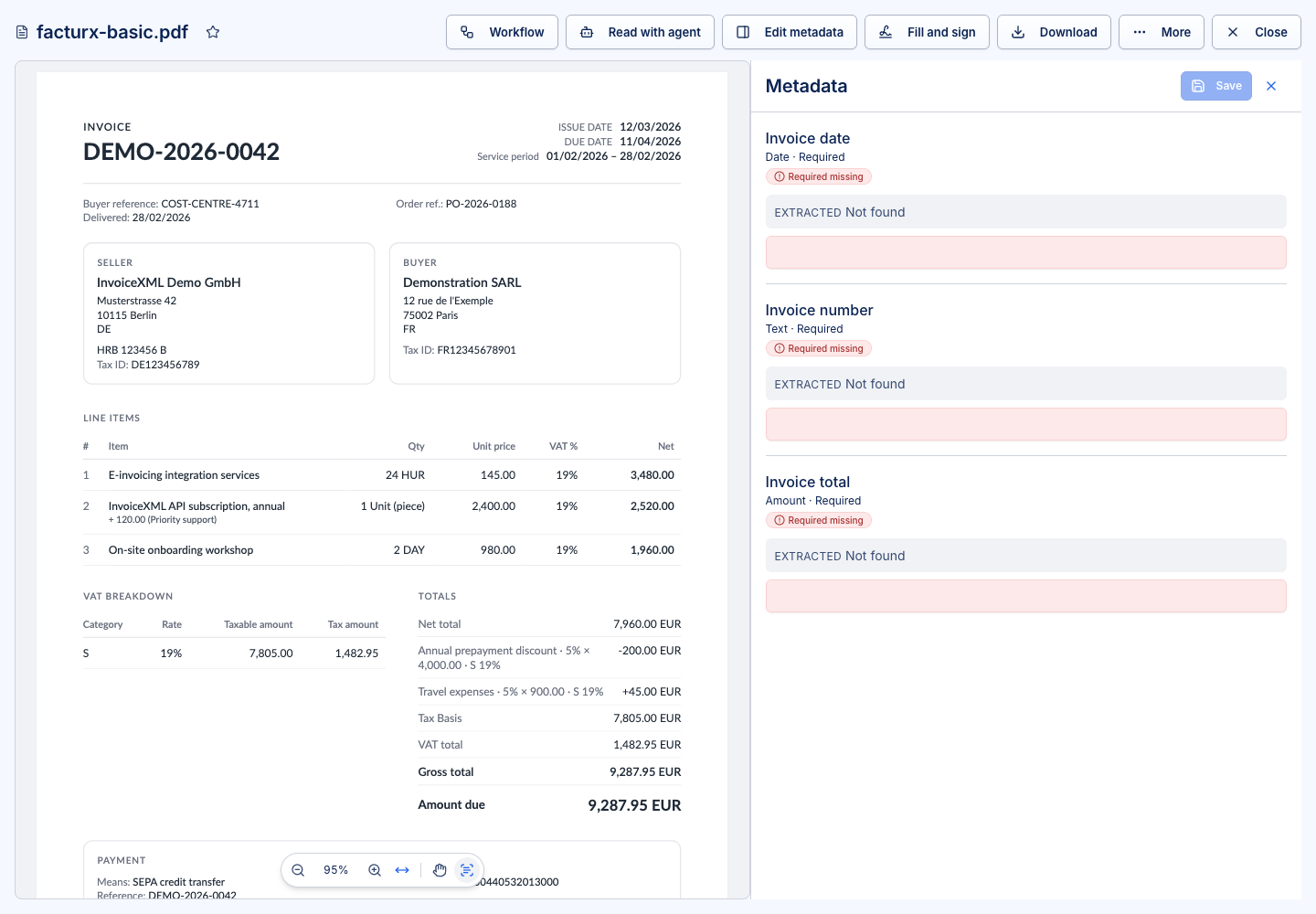1316x914 pixels.
Task: Click the Metadata panel title
Action: click(807, 86)
